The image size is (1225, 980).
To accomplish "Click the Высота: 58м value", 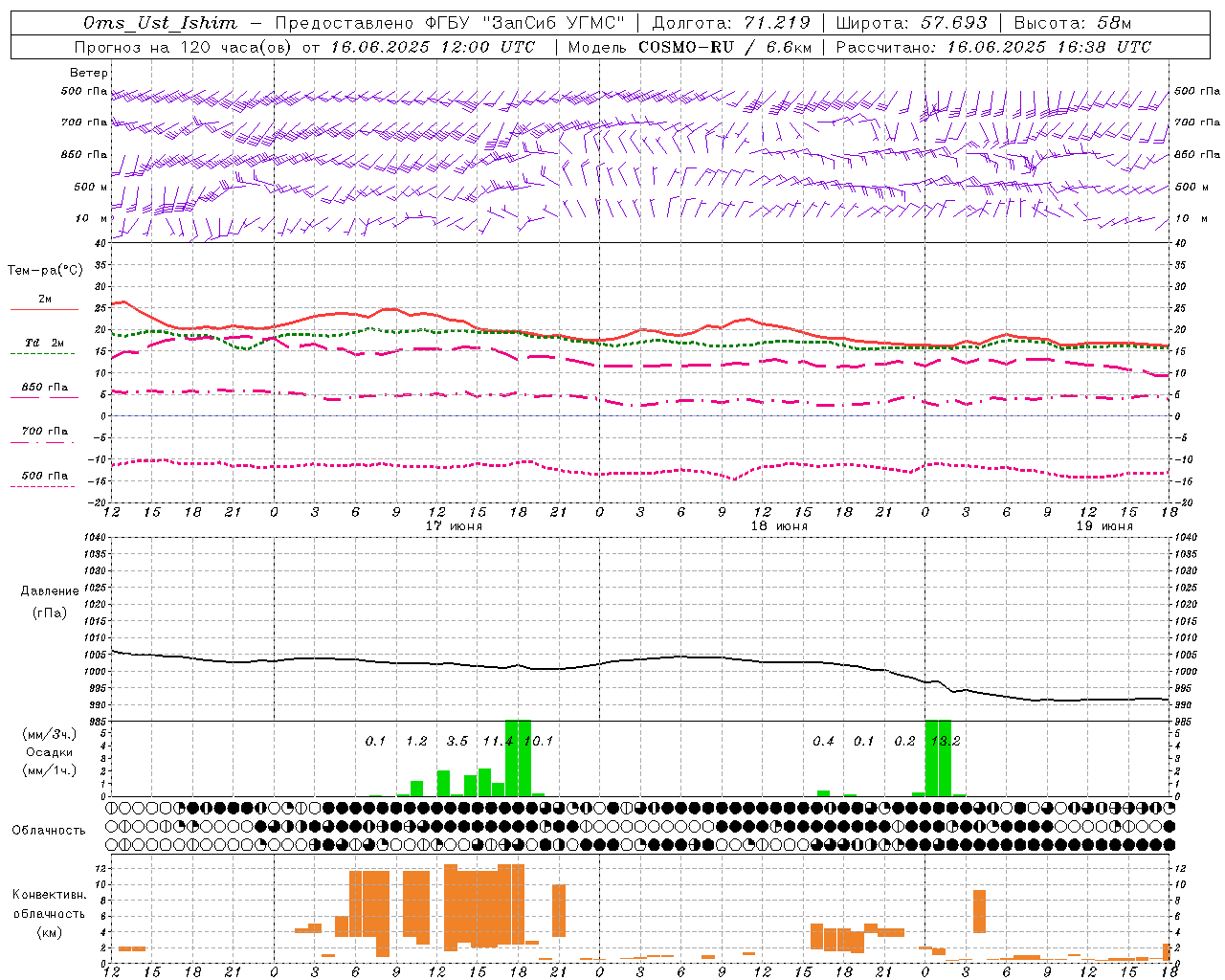I will point(1072,23).
